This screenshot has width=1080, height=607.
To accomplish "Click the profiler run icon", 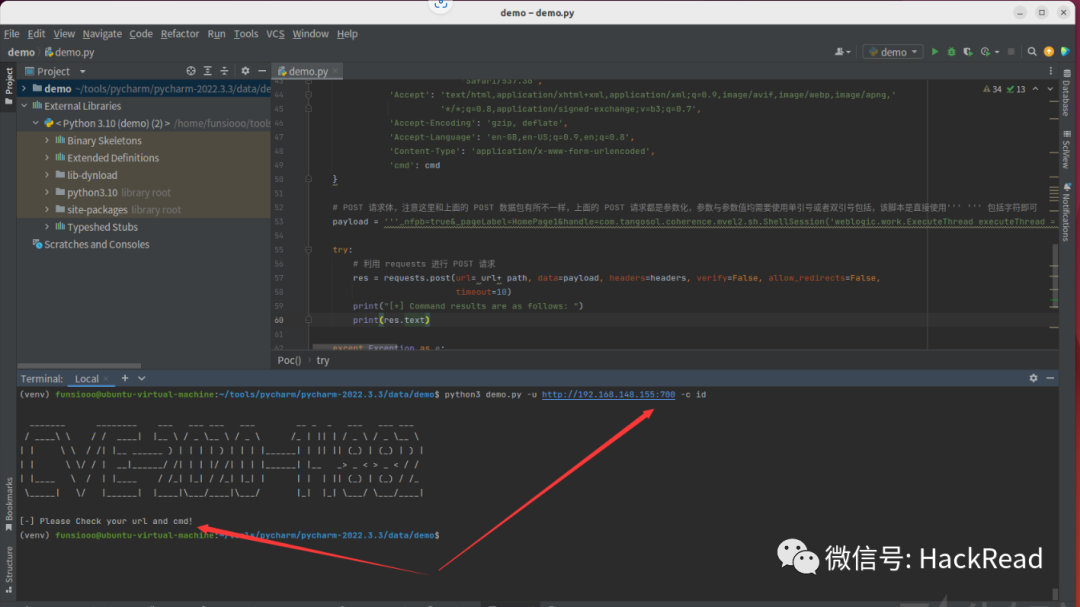I will (x=986, y=52).
